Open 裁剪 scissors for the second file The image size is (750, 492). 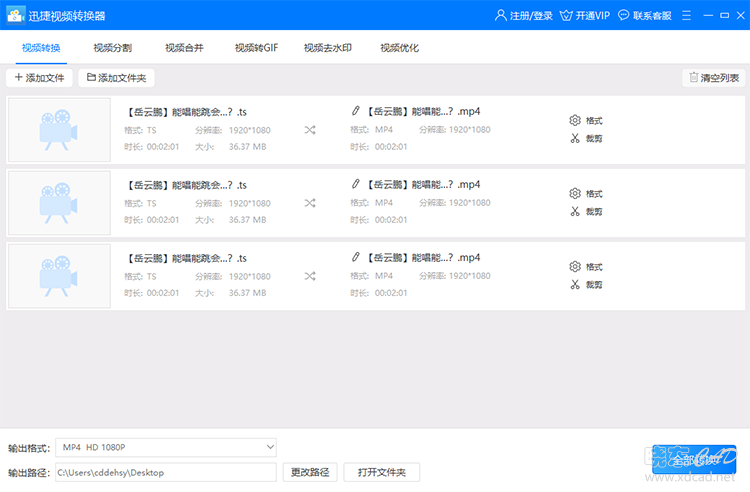tap(586, 212)
